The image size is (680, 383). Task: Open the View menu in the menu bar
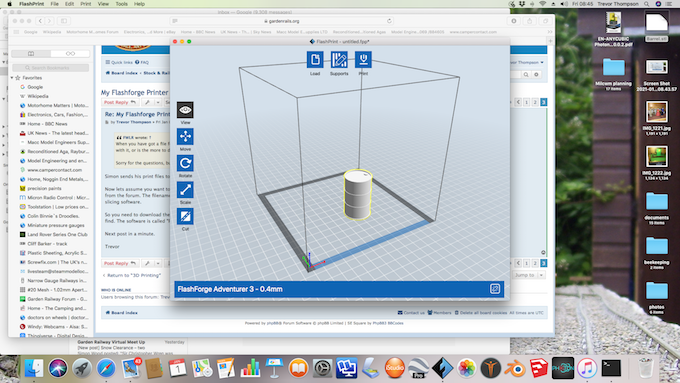pos(103,4)
